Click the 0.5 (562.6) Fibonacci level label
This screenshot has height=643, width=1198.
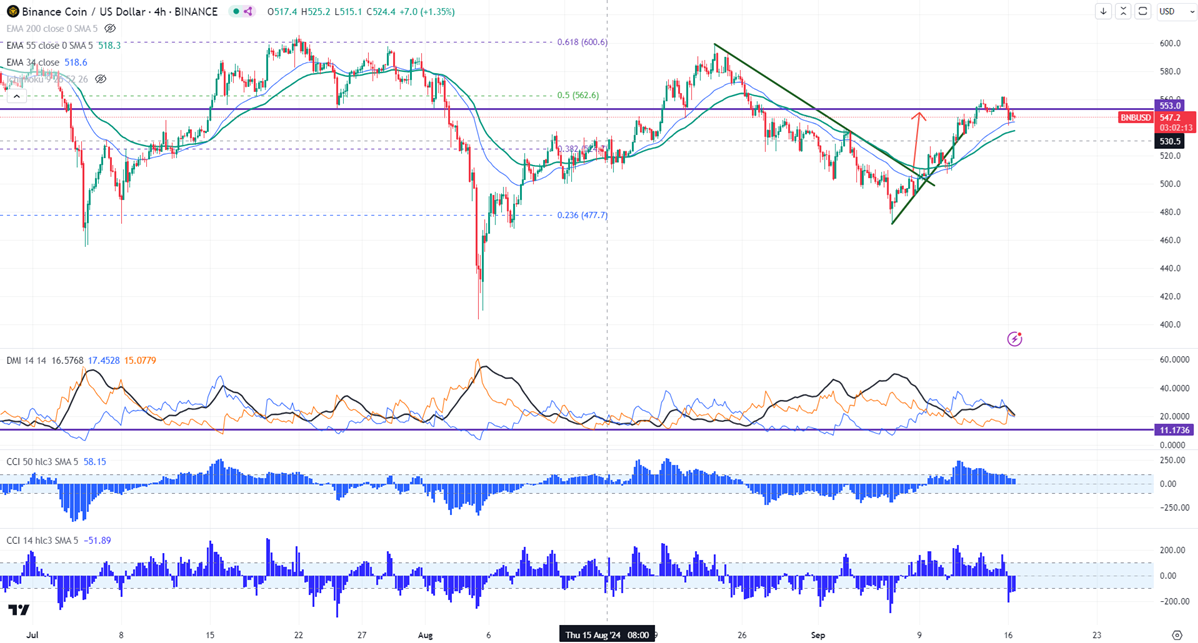coord(578,95)
